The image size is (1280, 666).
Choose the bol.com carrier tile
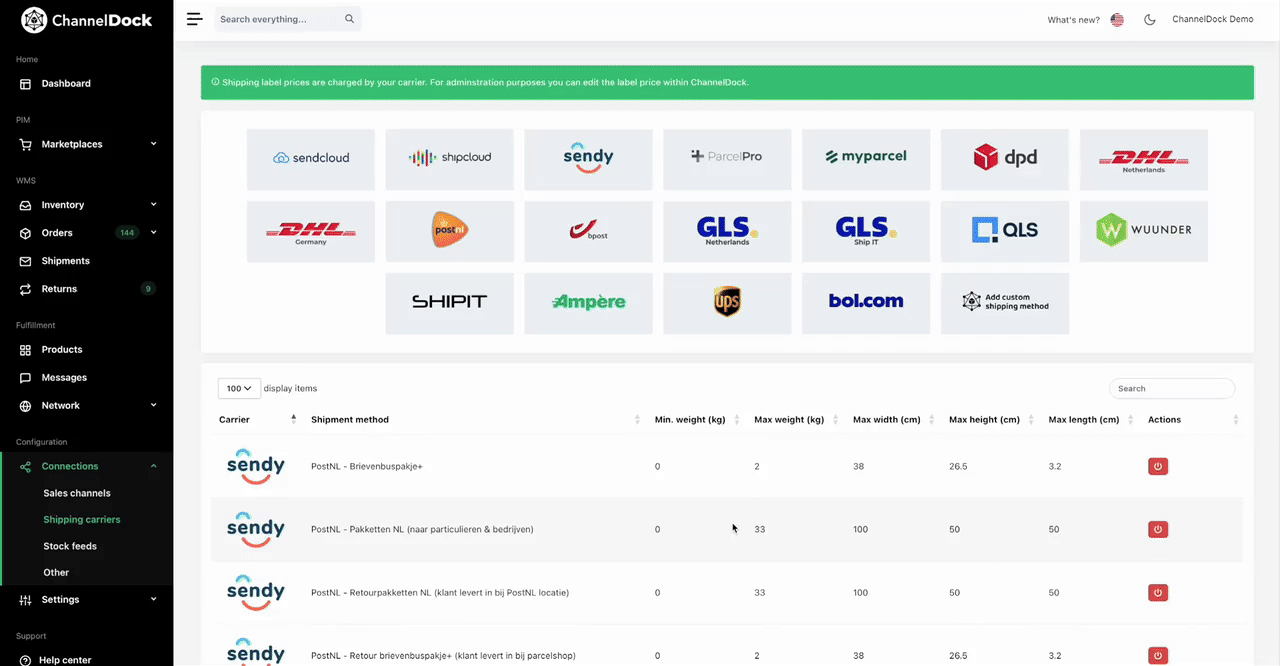click(x=866, y=303)
